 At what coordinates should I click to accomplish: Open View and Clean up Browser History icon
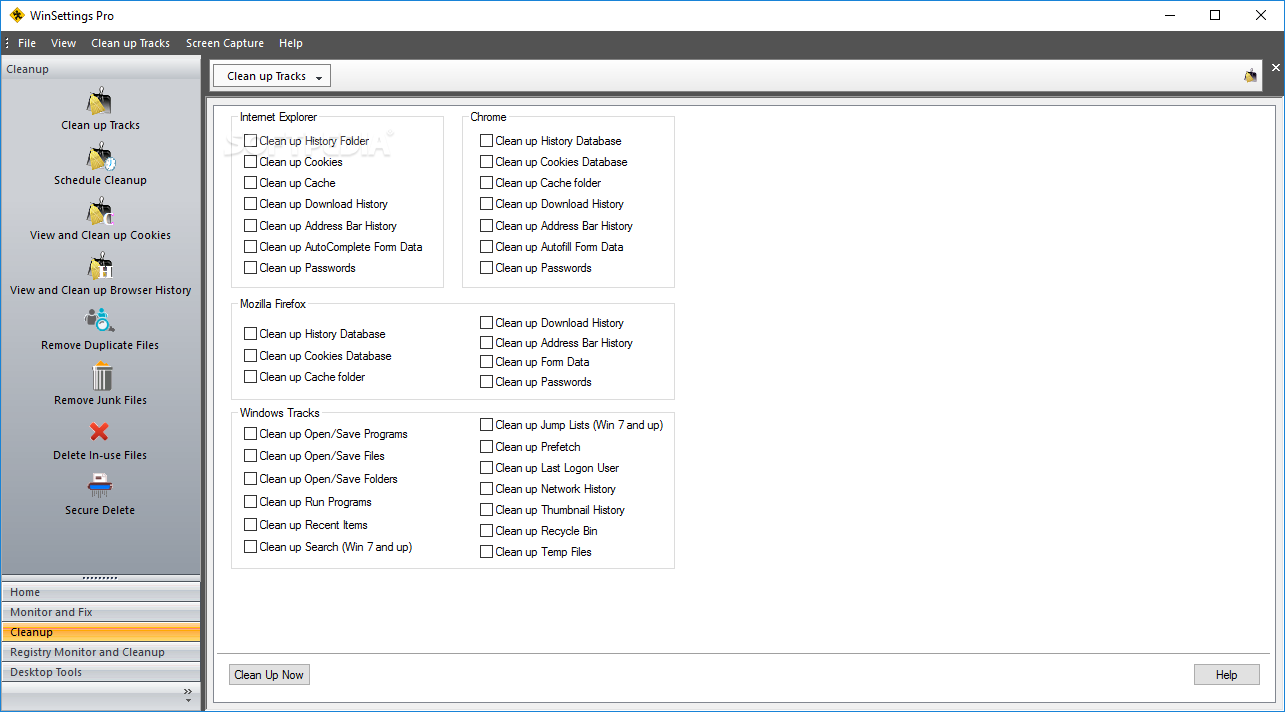point(100,267)
